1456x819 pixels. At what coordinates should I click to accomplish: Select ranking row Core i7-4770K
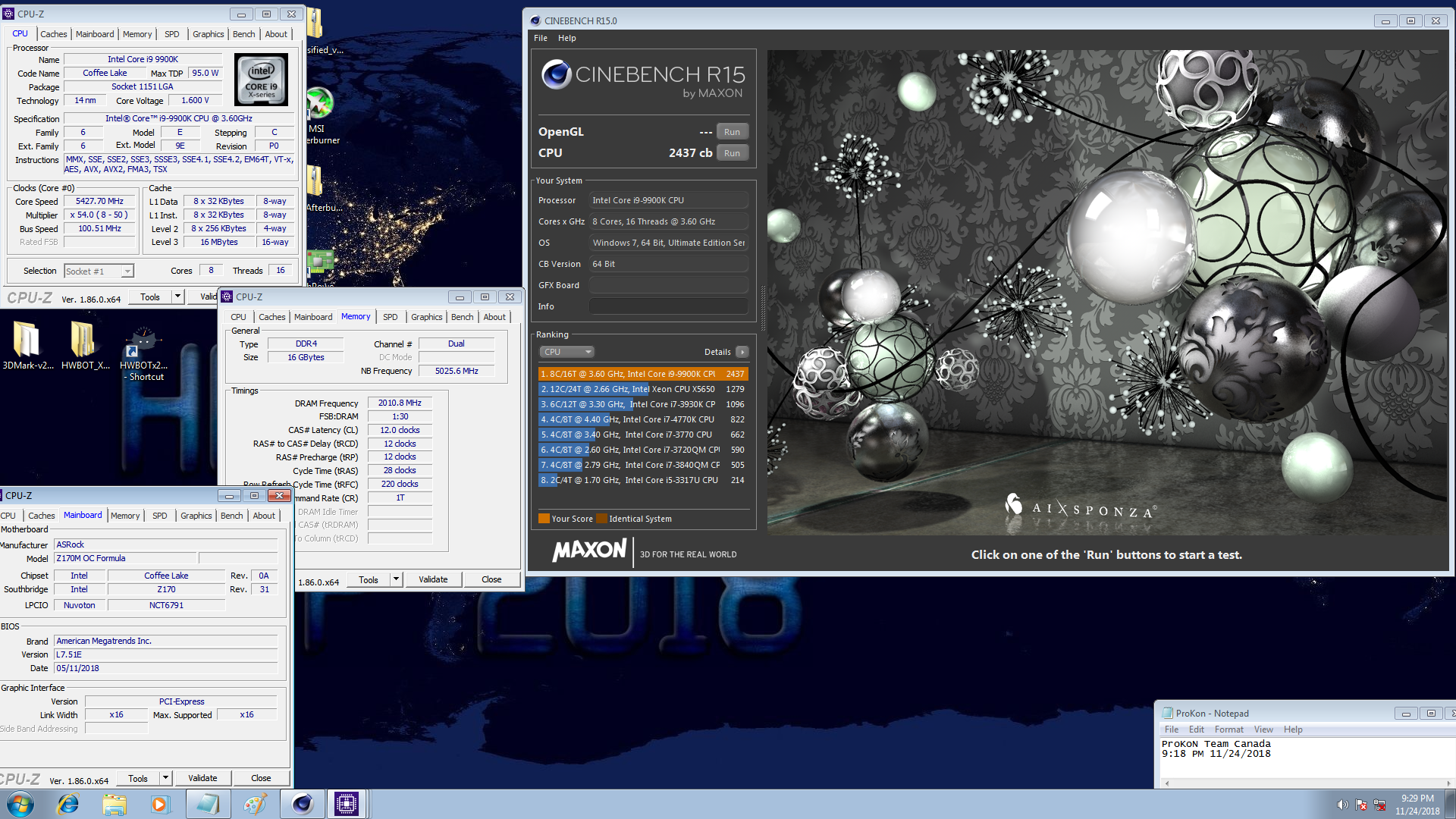tap(643, 419)
